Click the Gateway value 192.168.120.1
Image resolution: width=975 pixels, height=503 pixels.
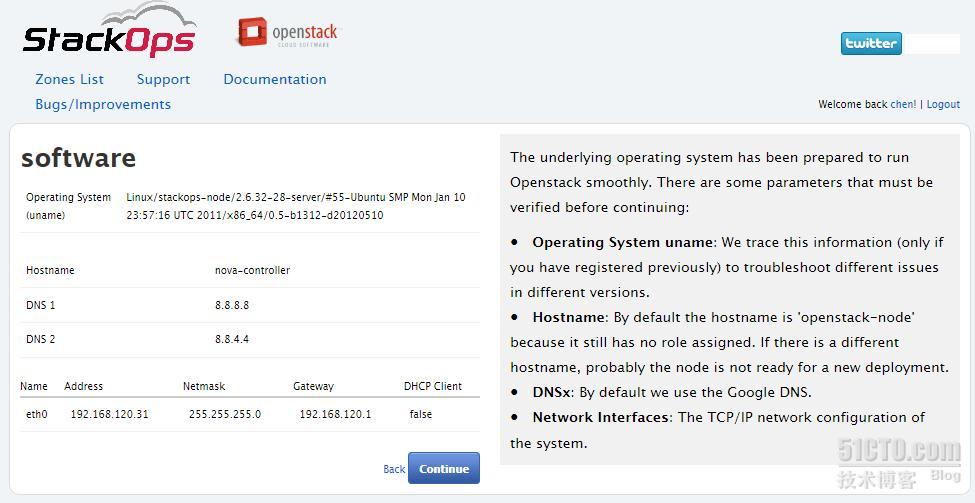pyautogui.click(x=335, y=414)
